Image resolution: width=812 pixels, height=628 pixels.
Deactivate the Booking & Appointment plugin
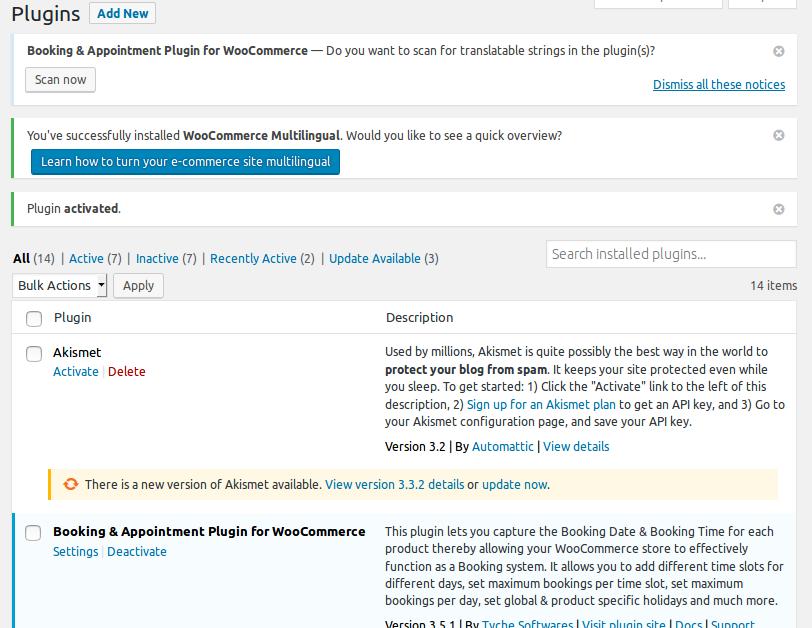pos(137,551)
